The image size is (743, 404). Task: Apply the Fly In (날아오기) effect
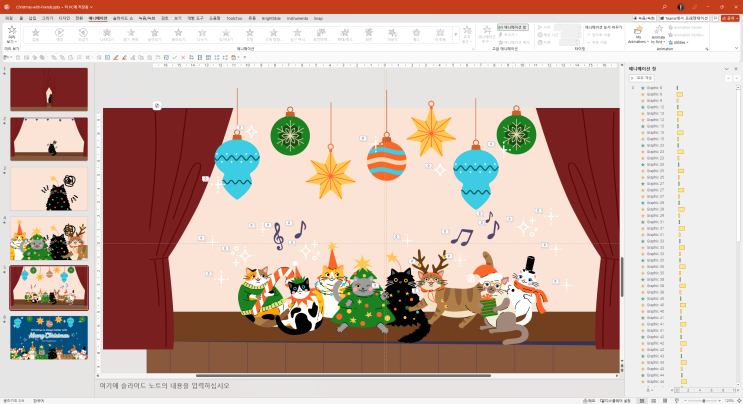click(154, 35)
